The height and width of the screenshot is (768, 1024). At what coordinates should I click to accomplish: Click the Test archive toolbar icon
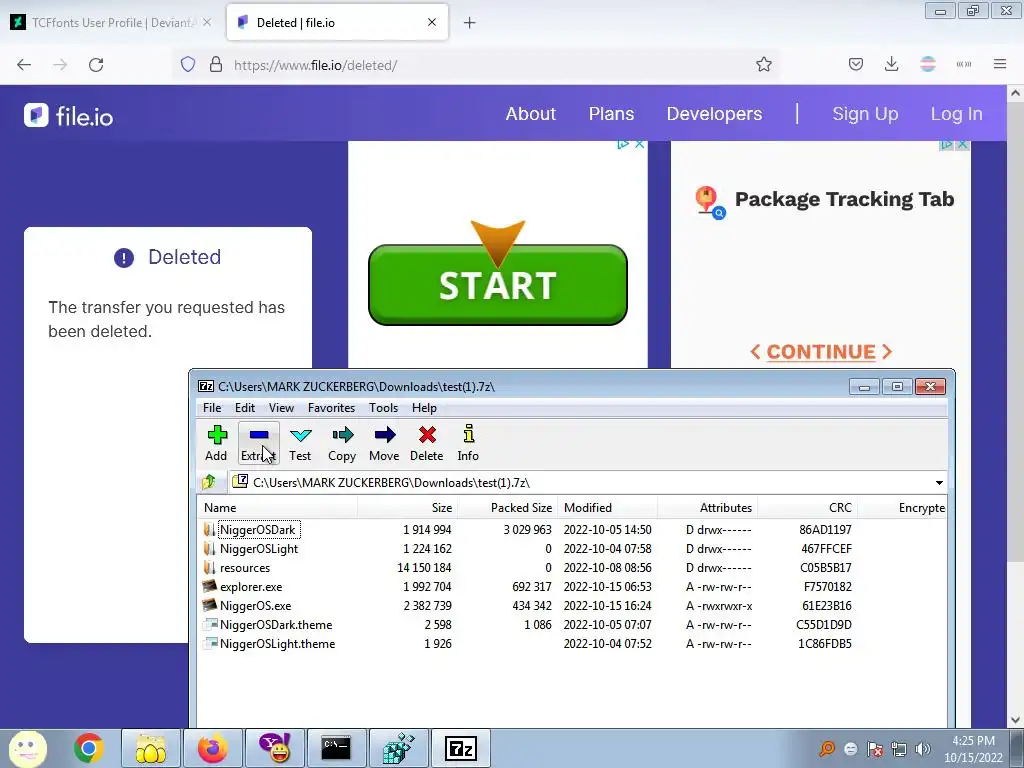(300, 443)
